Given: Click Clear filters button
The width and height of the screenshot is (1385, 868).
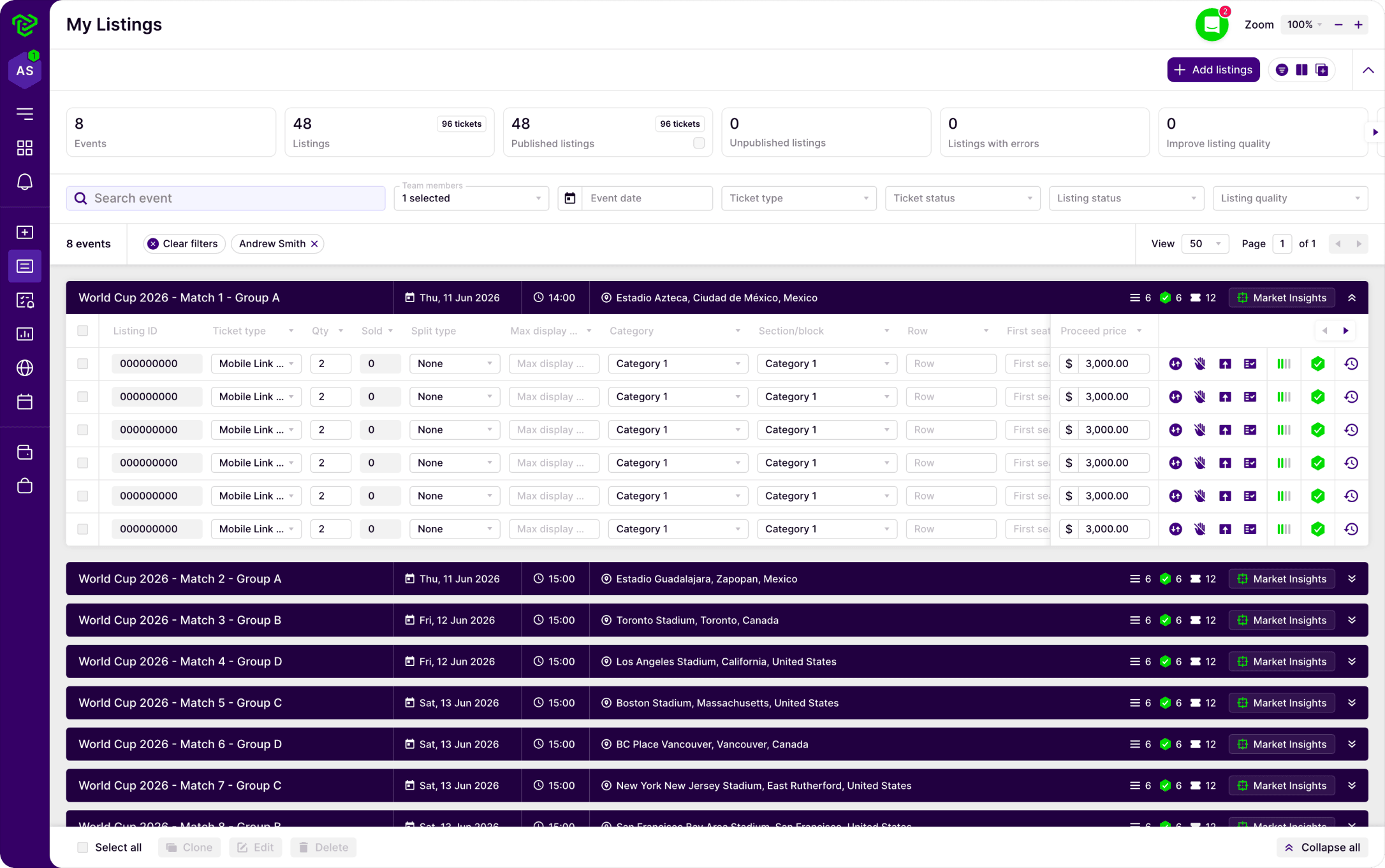Looking at the screenshot, I should point(184,244).
